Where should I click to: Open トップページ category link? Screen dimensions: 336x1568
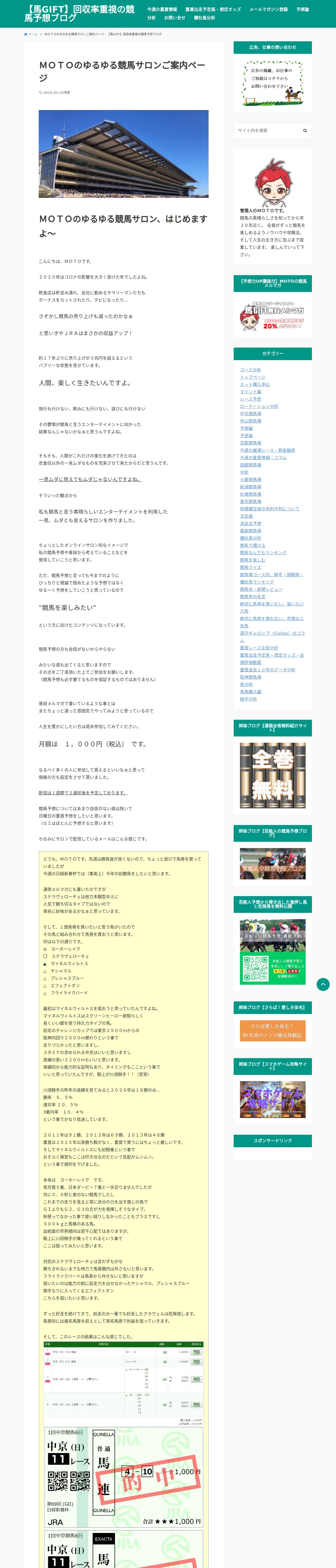click(253, 377)
